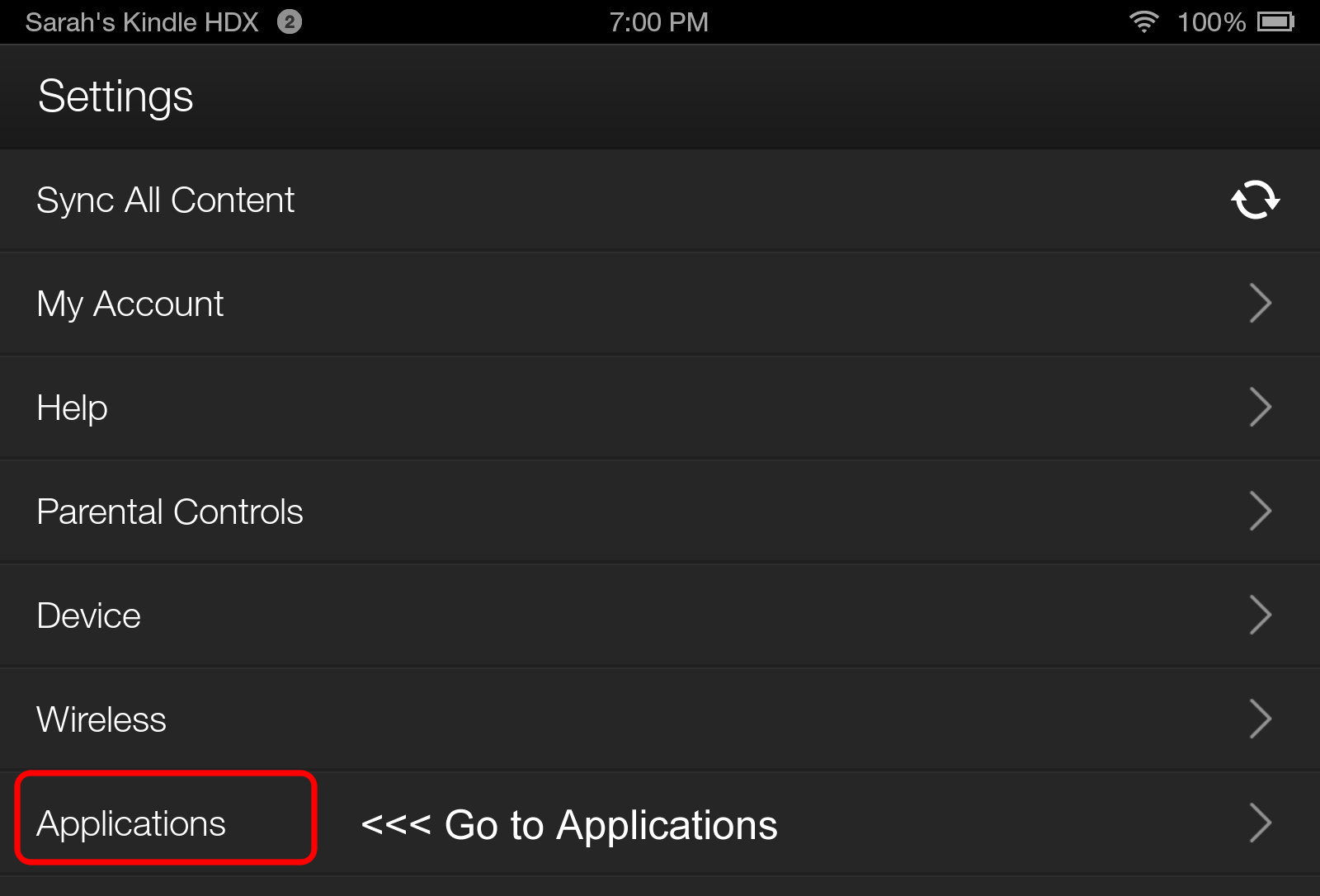Image resolution: width=1320 pixels, height=896 pixels.
Task: Open the notification count badge showing 2
Action: (290, 21)
